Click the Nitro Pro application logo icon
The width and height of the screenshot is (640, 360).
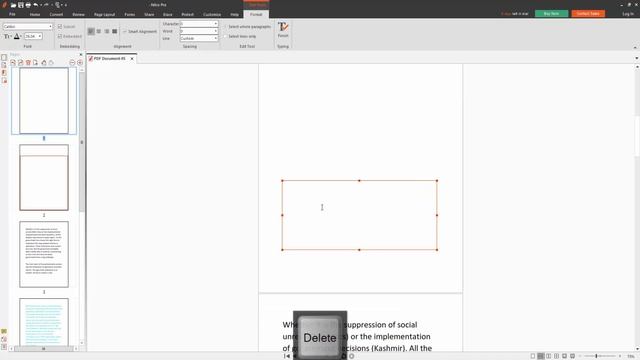pyautogui.click(x=4, y=5)
